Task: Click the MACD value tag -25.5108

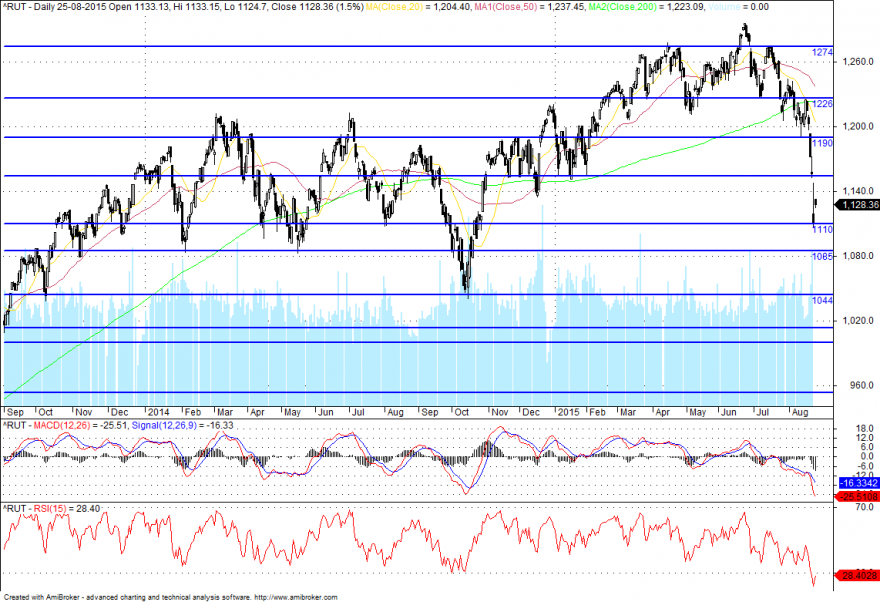Action: 858,497
